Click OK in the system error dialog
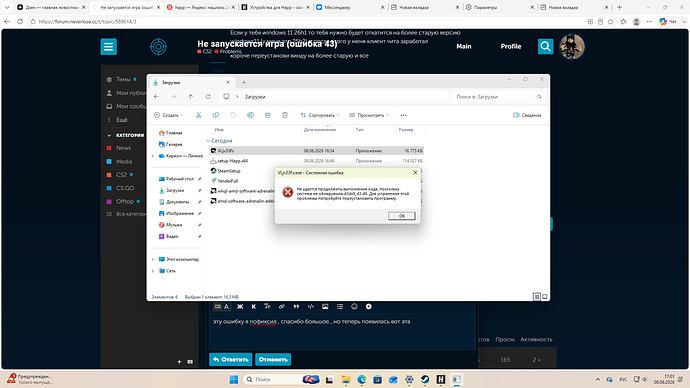This screenshot has height=388, width=690. pyautogui.click(x=401, y=216)
